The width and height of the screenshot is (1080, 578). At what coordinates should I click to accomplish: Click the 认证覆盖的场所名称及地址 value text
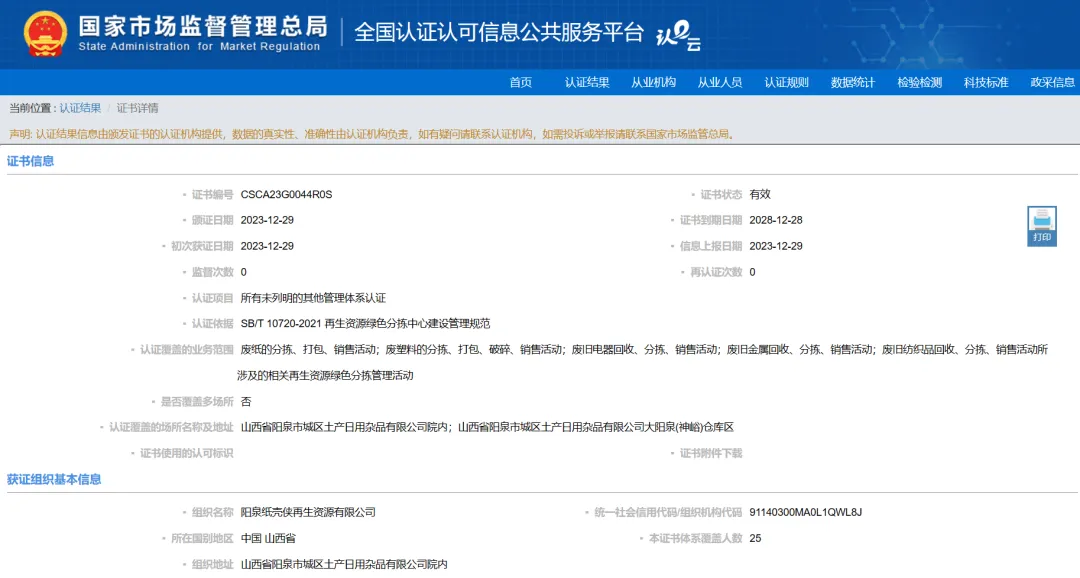tap(487, 428)
